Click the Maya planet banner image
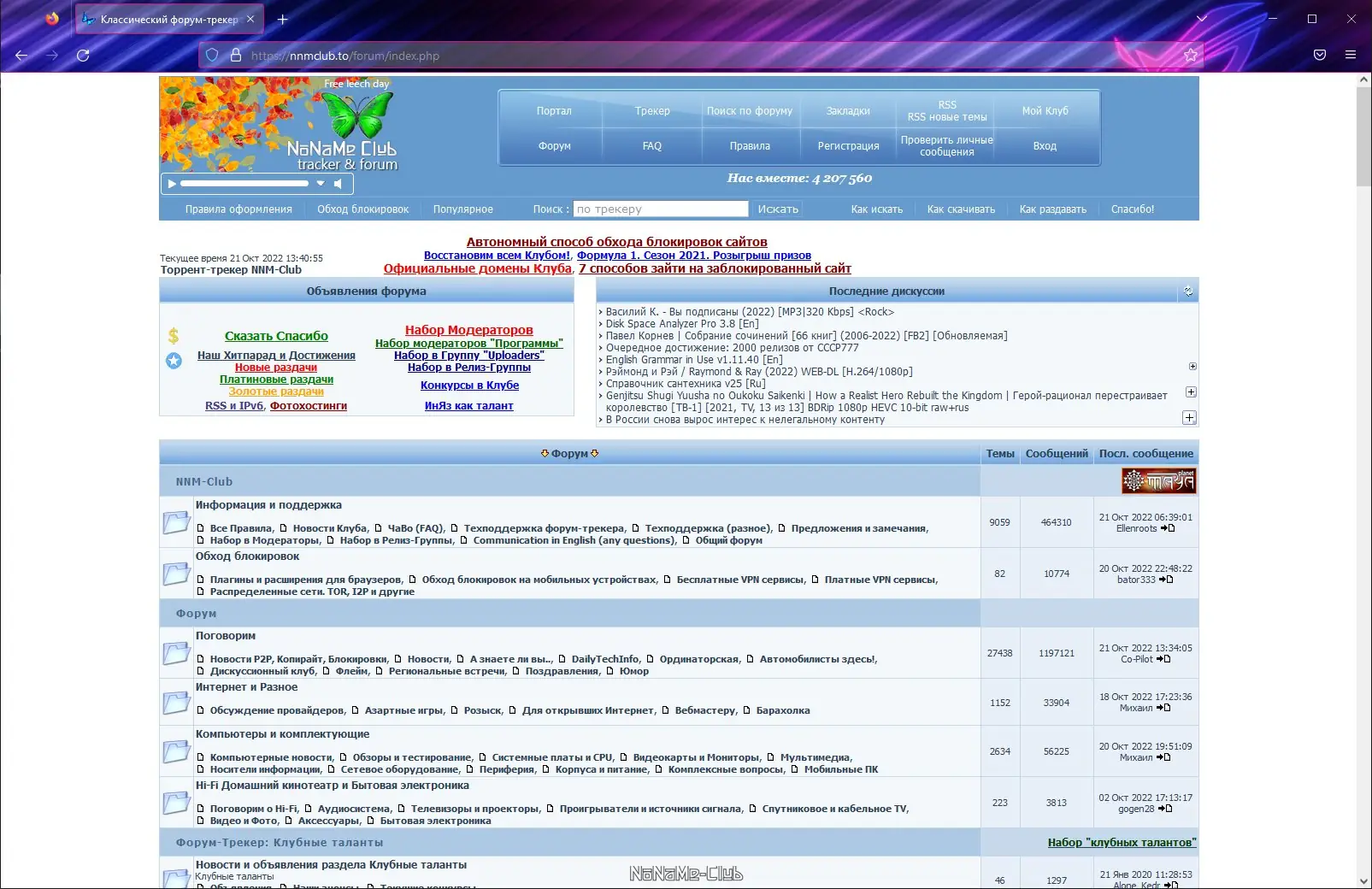The height and width of the screenshot is (889, 1372). [1158, 481]
